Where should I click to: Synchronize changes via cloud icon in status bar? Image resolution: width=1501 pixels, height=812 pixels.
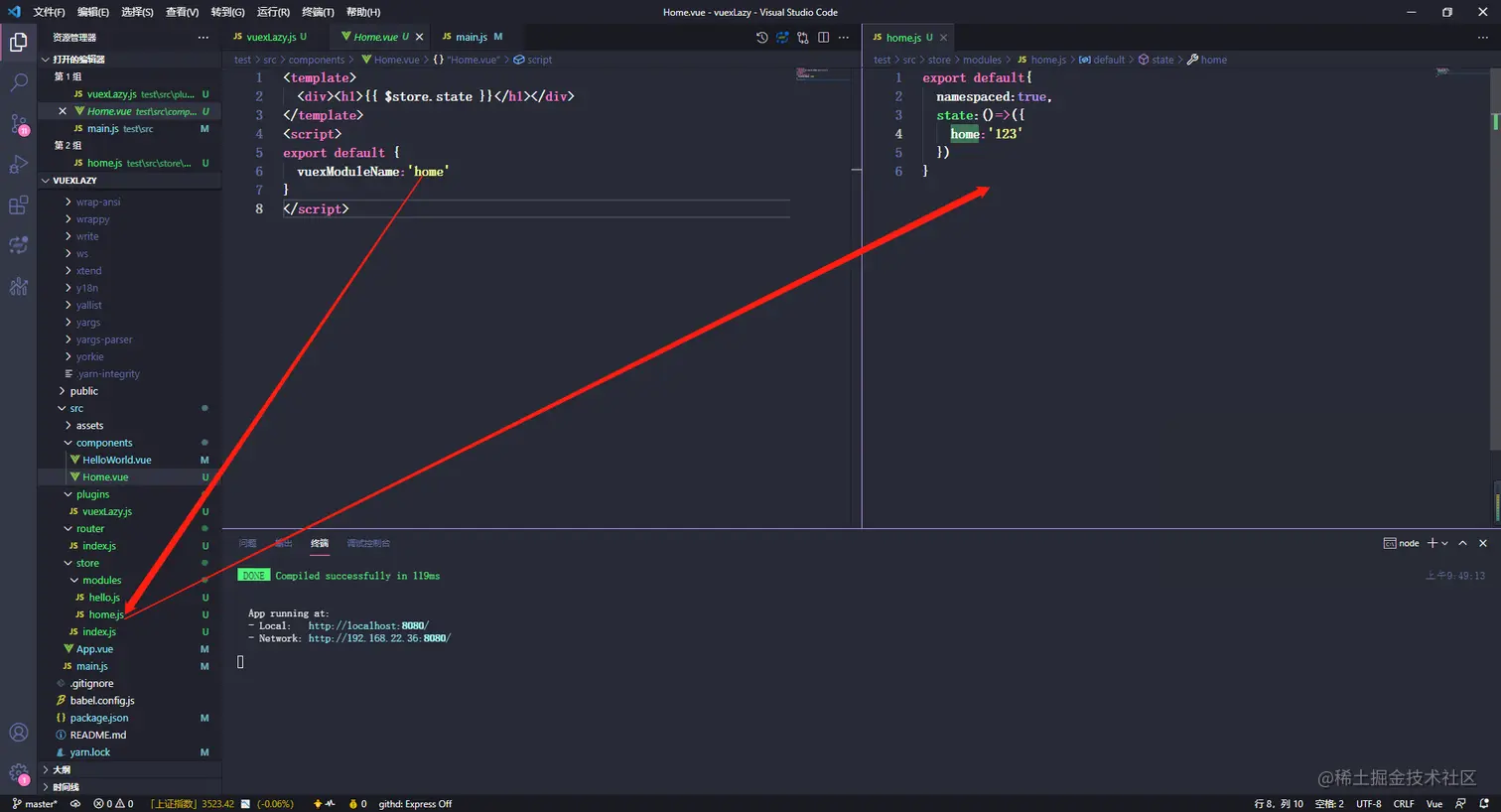(x=75, y=804)
